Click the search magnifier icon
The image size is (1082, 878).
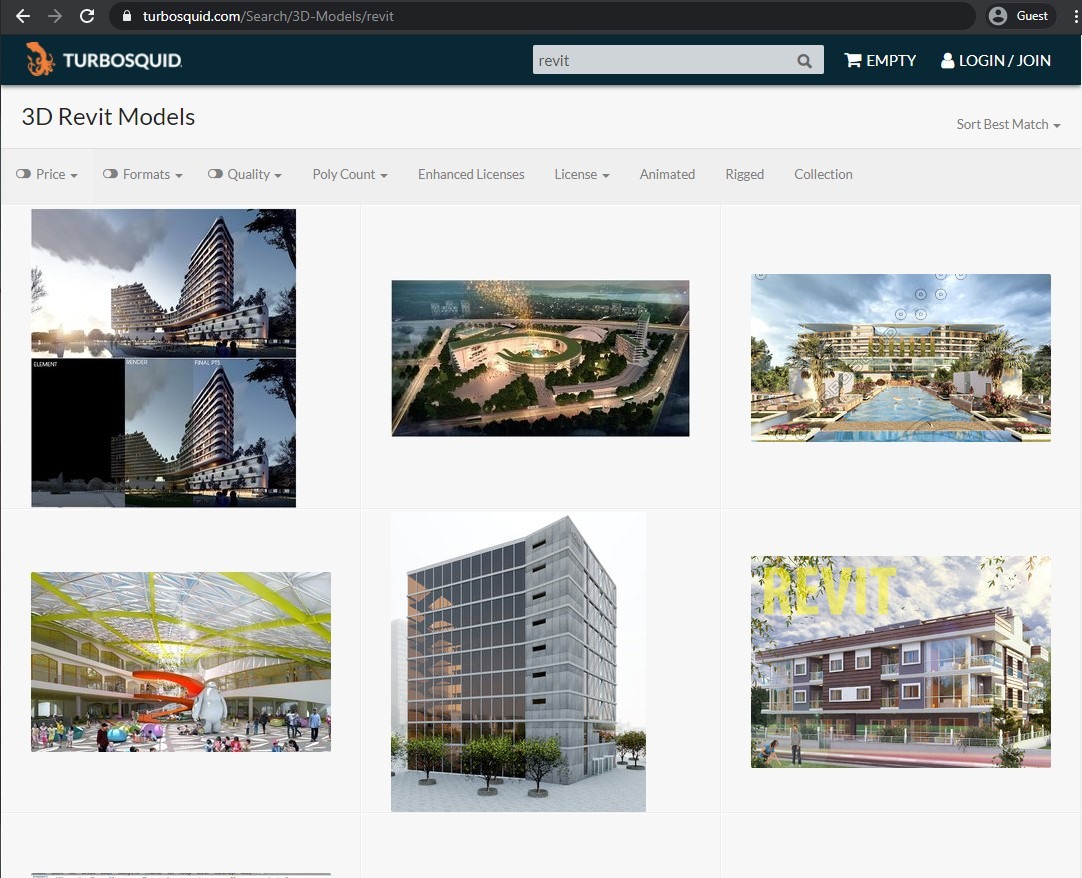click(804, 60)
